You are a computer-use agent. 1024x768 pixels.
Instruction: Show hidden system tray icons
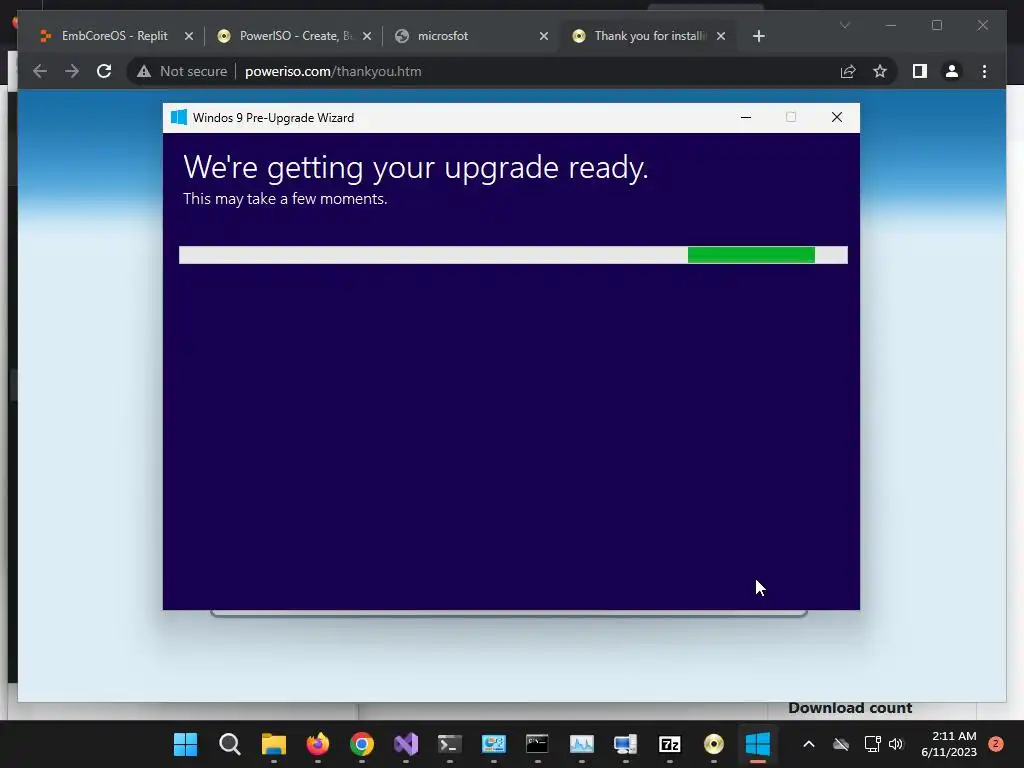coord(808,744)
